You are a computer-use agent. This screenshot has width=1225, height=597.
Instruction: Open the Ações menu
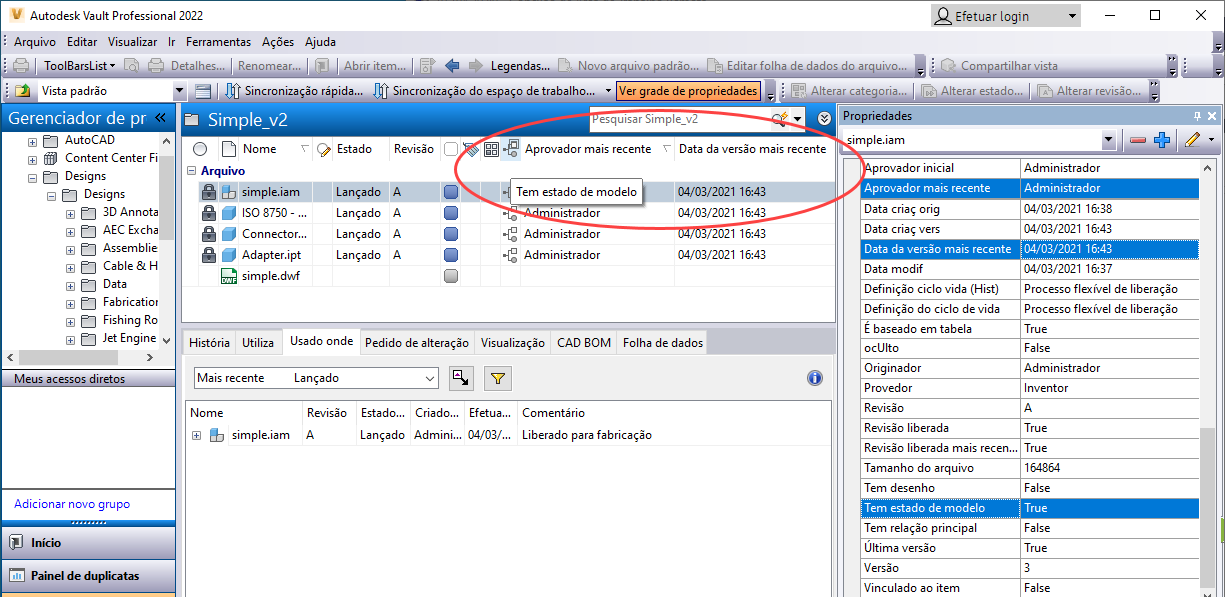click(278, 42)
